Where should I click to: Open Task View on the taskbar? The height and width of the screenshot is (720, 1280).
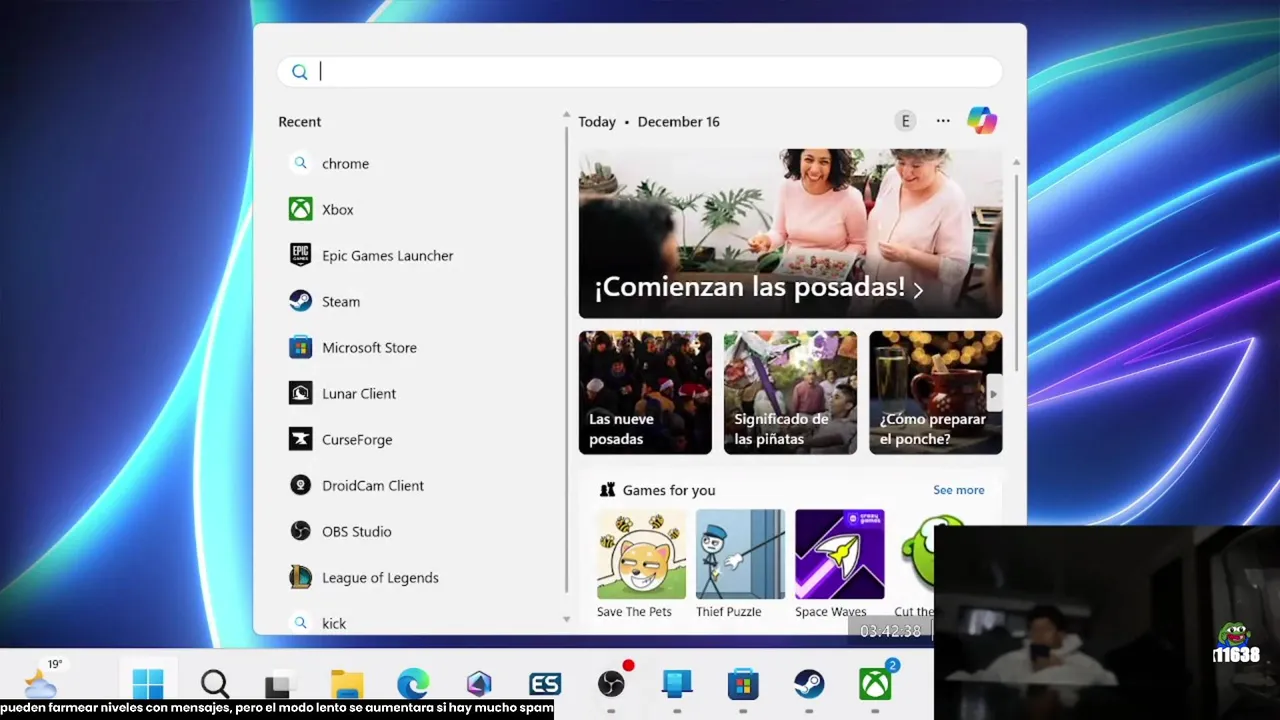[x=279, y=684]
